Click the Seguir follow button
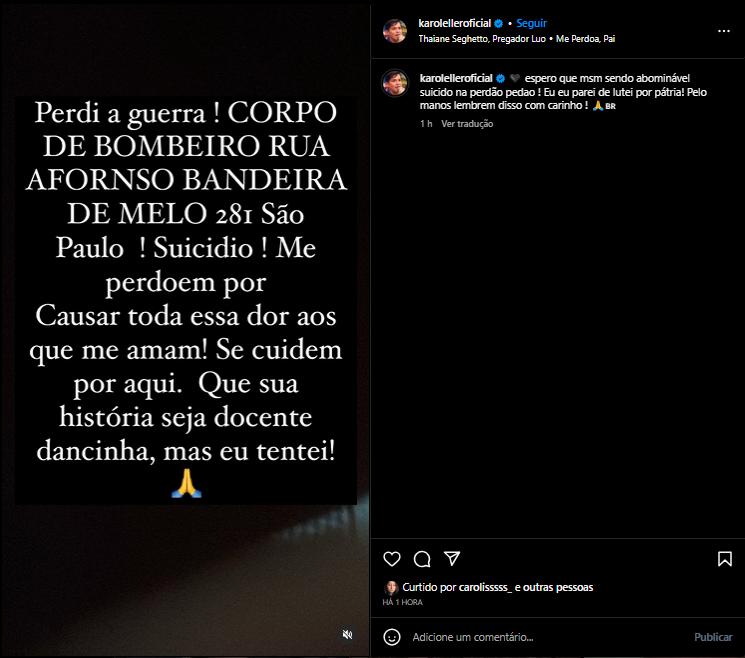745x658 pixels. [x=531, y=23]
